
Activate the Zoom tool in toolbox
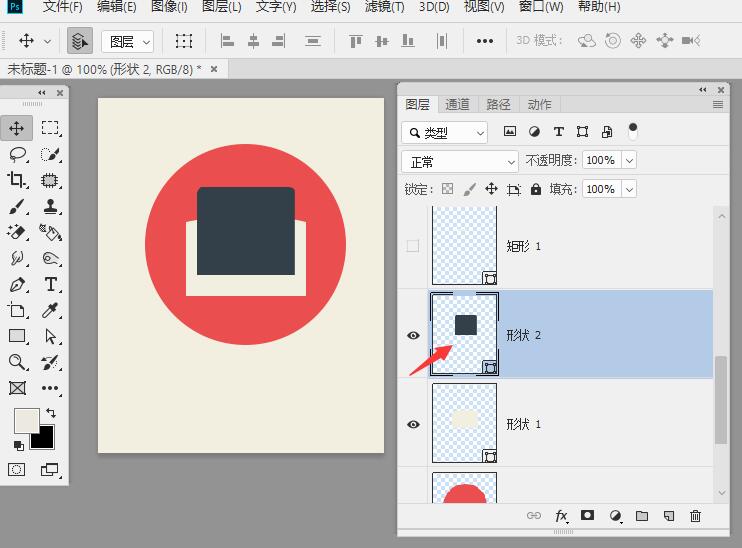17,362
